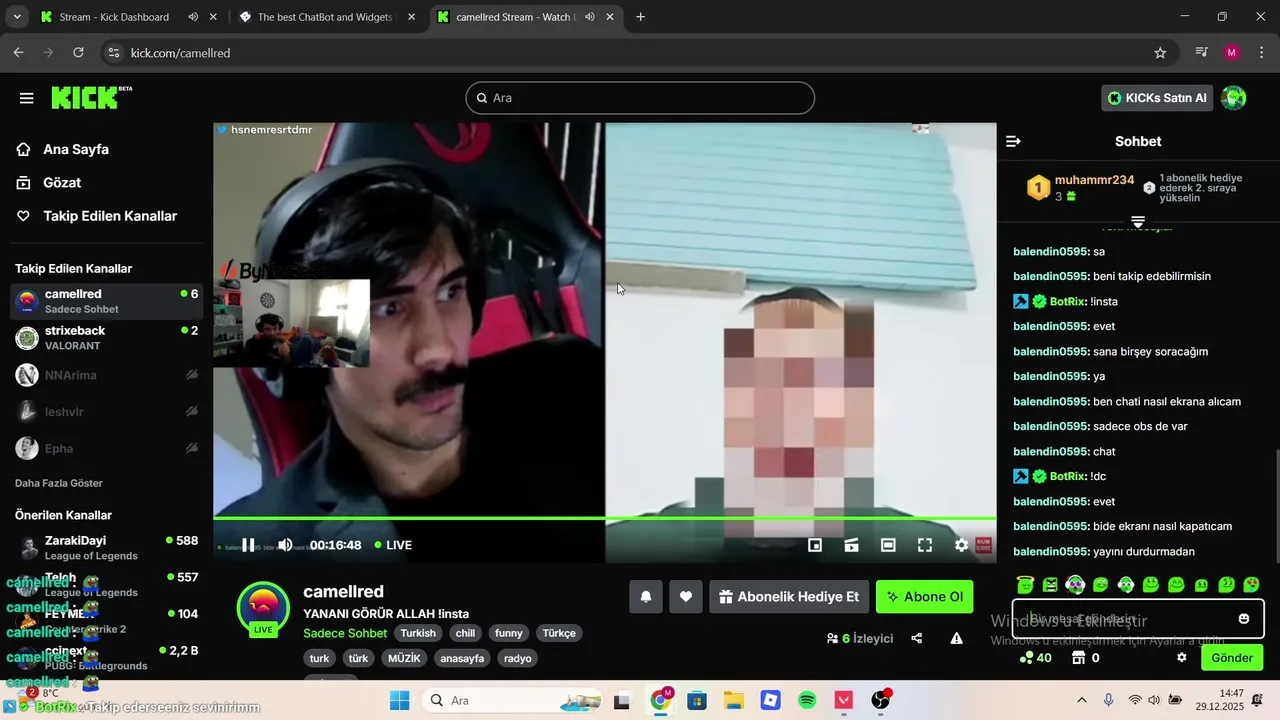The height and width of the screenshot is (720, 1280).
Task: Insert the angry face emote
Action: tap(1050, 585)
